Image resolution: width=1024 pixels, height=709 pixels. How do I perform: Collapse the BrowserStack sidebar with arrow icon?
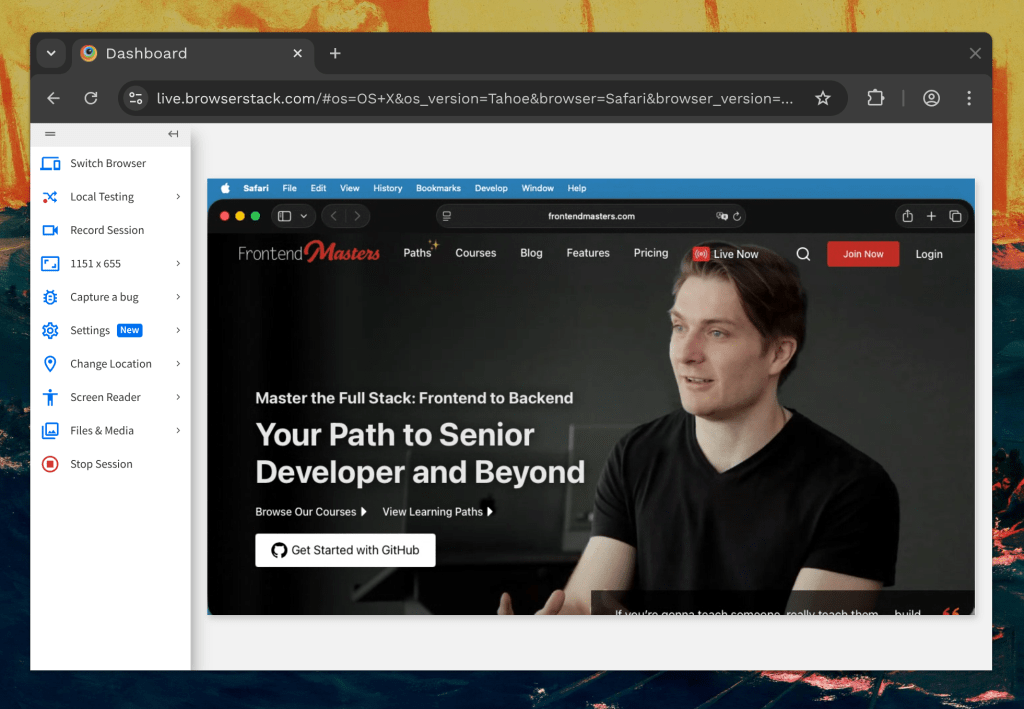click(173, 134)
